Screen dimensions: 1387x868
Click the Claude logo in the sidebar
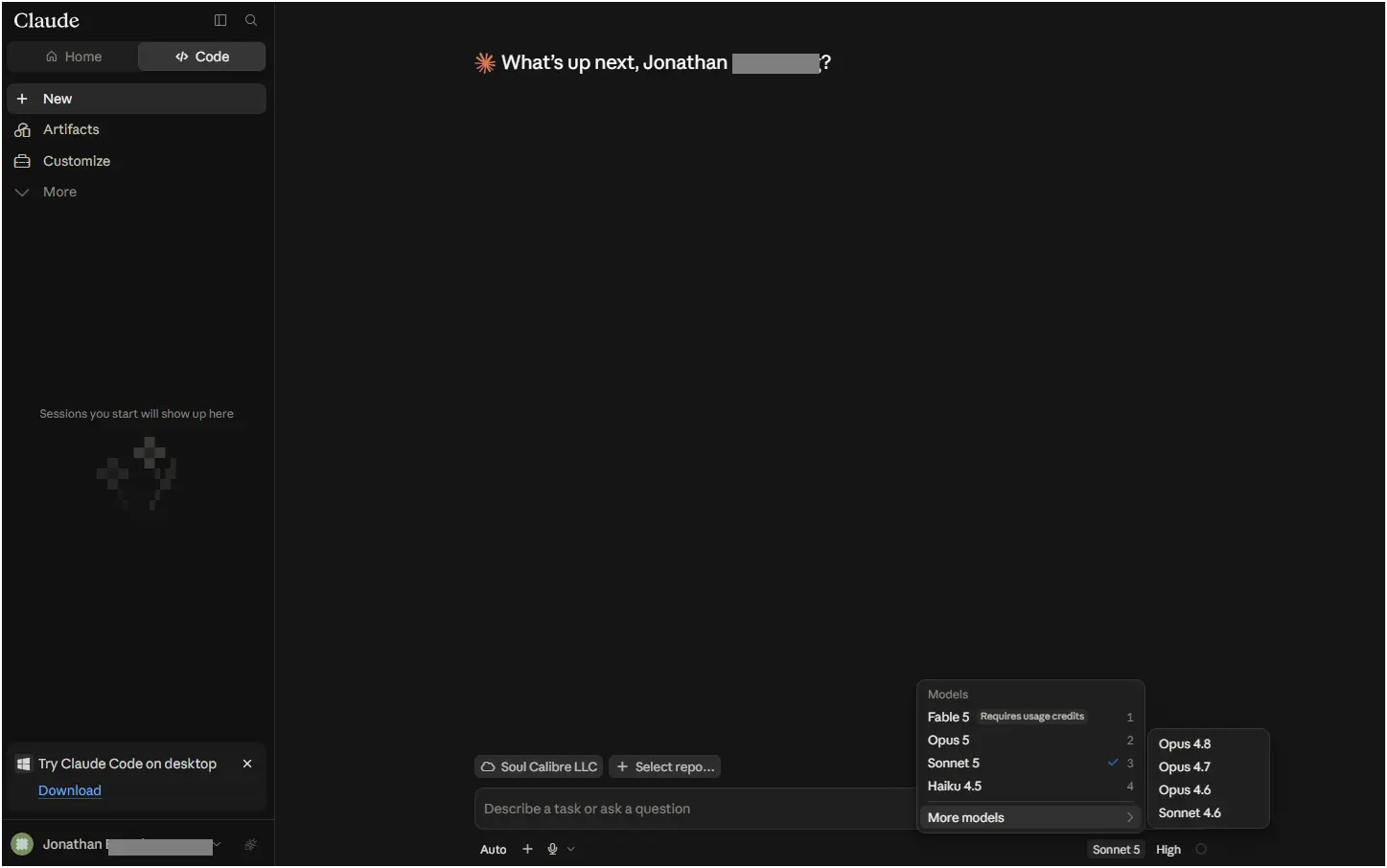pyautogui.click(x=47, y=20)
